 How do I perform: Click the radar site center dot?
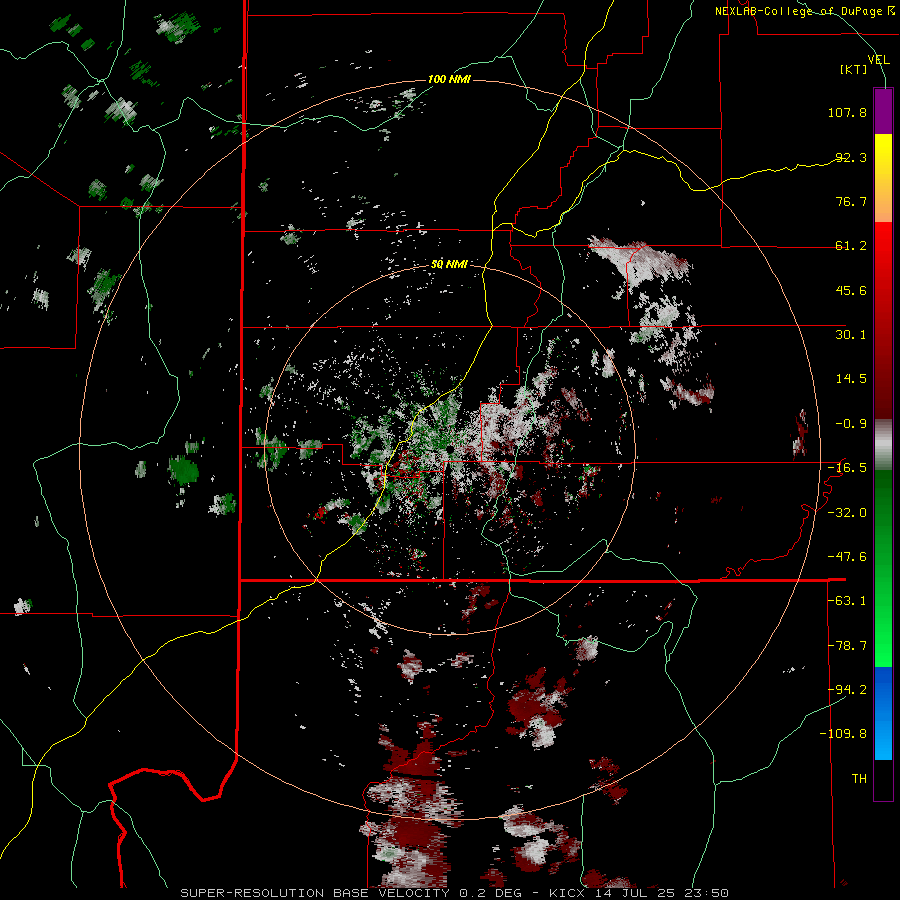click(x=451, y=448)
